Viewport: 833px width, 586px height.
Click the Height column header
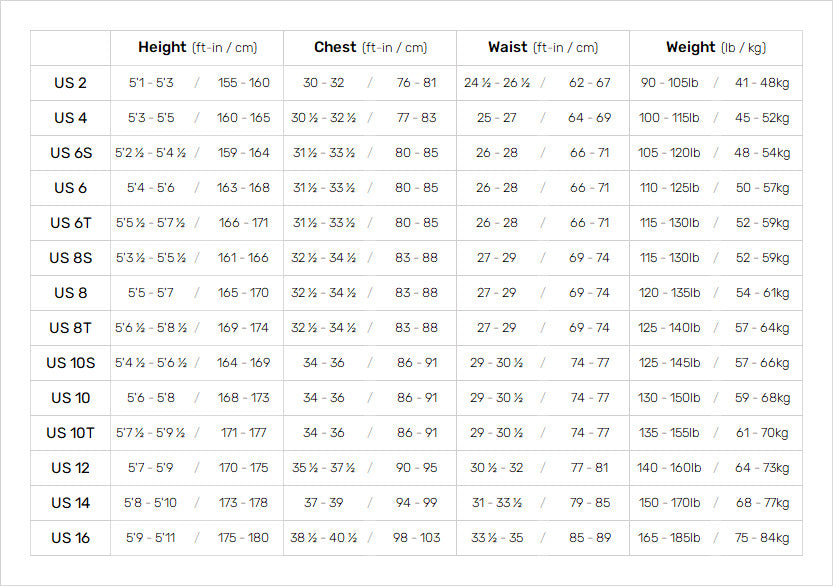point(196,47)
